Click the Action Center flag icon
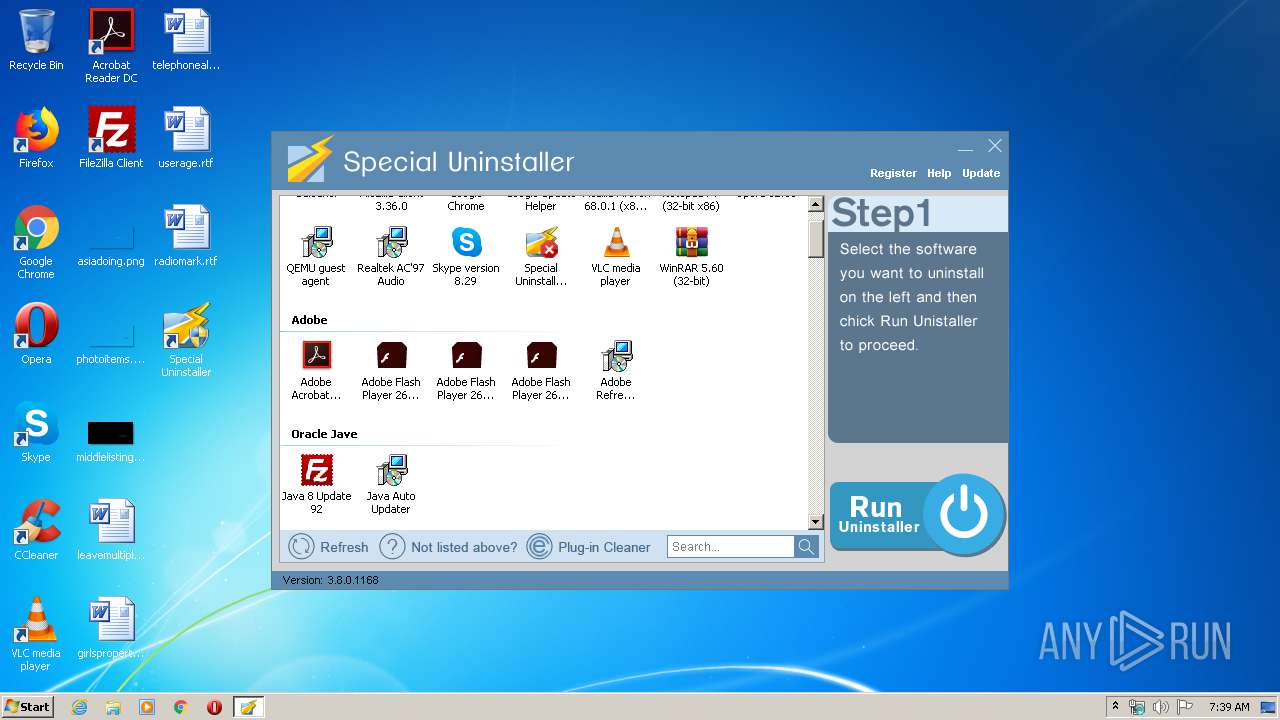 click(x=1183, y=707)
